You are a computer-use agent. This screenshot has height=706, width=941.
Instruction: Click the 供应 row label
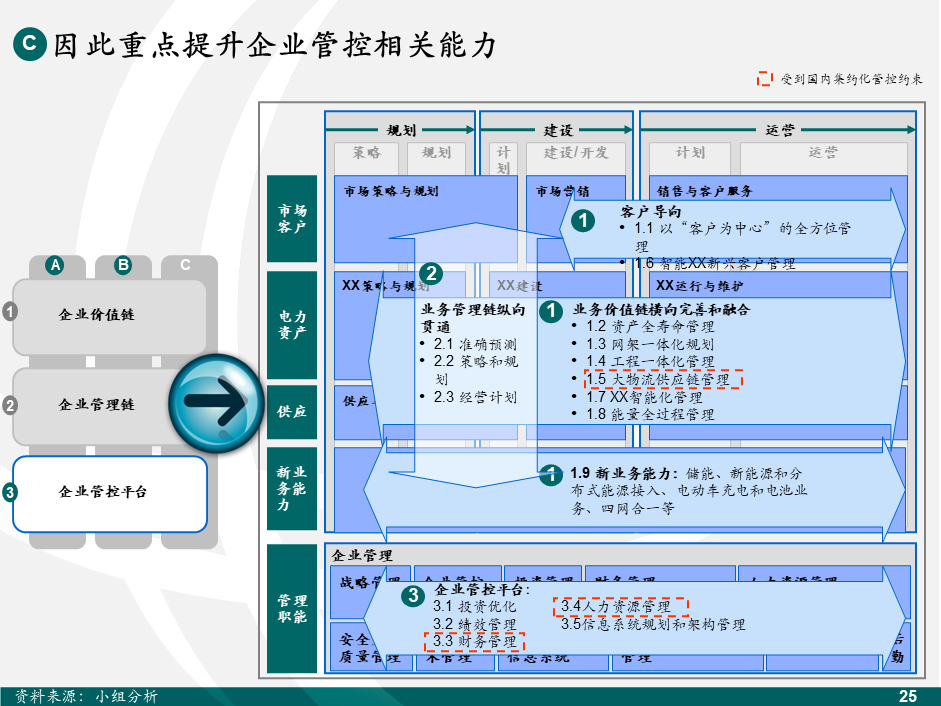[292, 412]
